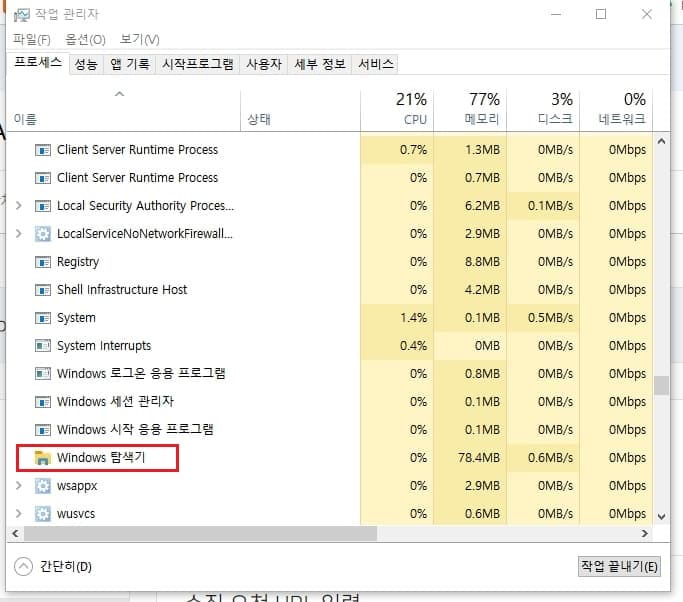Click the Windows 시작 응용 프로그램 icon
This screenshot has width=683, height=602.
43,430
